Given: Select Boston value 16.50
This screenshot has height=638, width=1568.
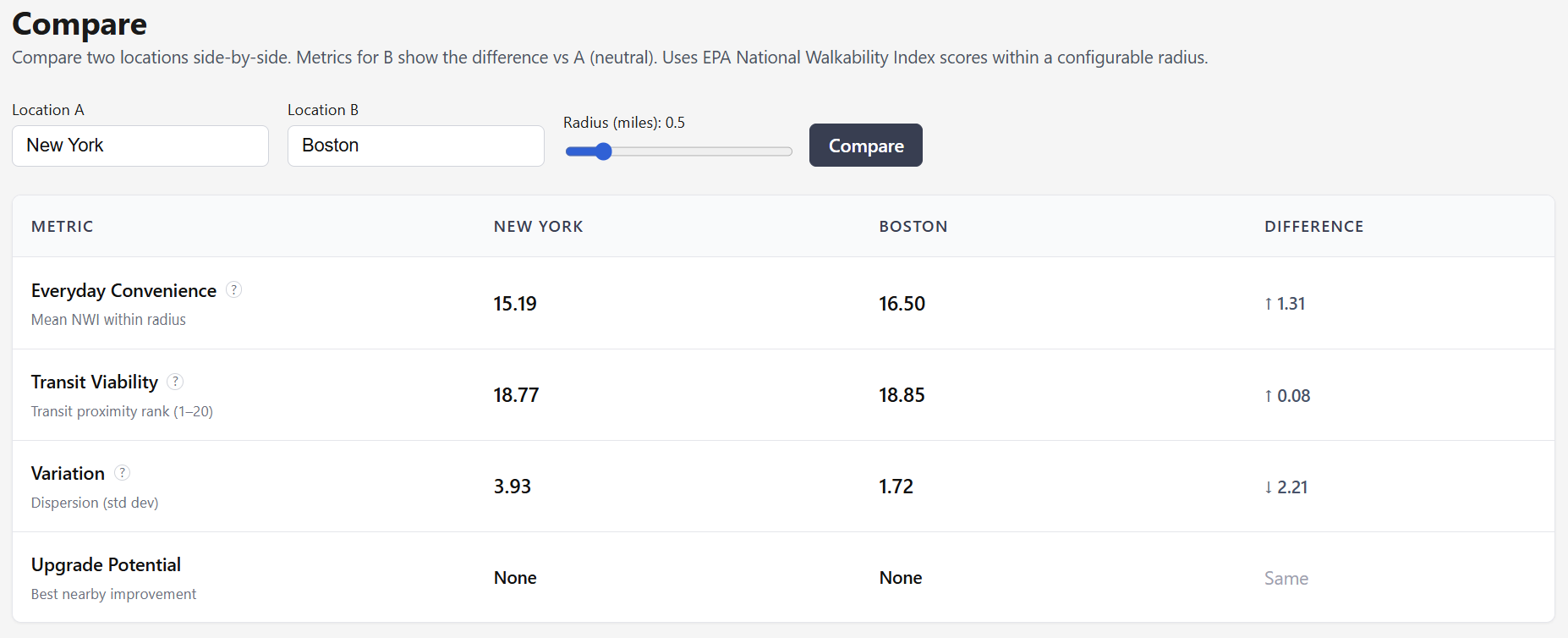Looking at the screenshot, I should coord(902,303).
